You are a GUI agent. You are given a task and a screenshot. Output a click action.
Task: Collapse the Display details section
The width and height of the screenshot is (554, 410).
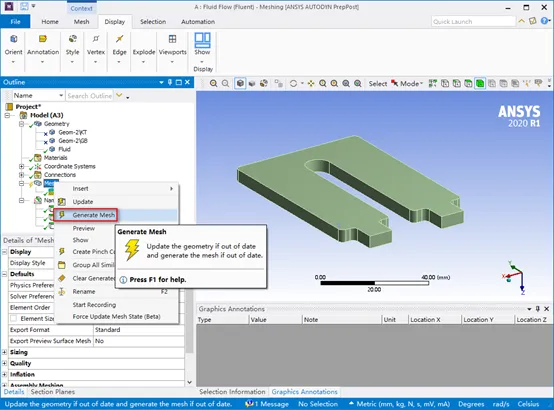(4, 252)
